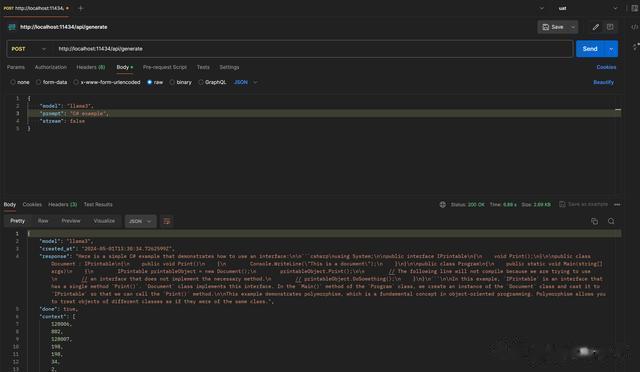Select the raw body type
The height and width of the screenshot is (372, 640).
click(x=155, y=82)
